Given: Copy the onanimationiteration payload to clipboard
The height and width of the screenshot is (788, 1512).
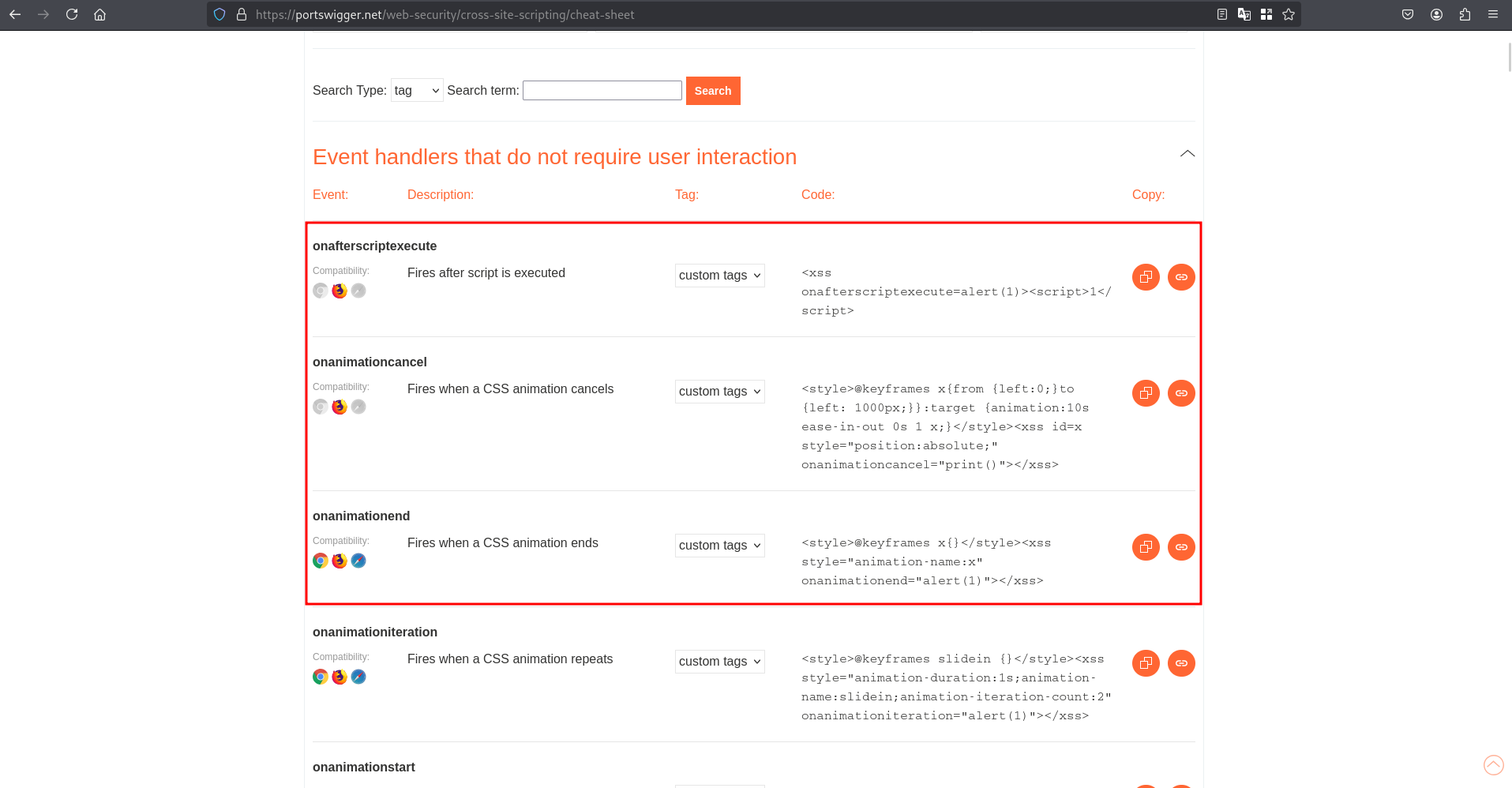Looking at the screenshot, I should click(1146, 663).
